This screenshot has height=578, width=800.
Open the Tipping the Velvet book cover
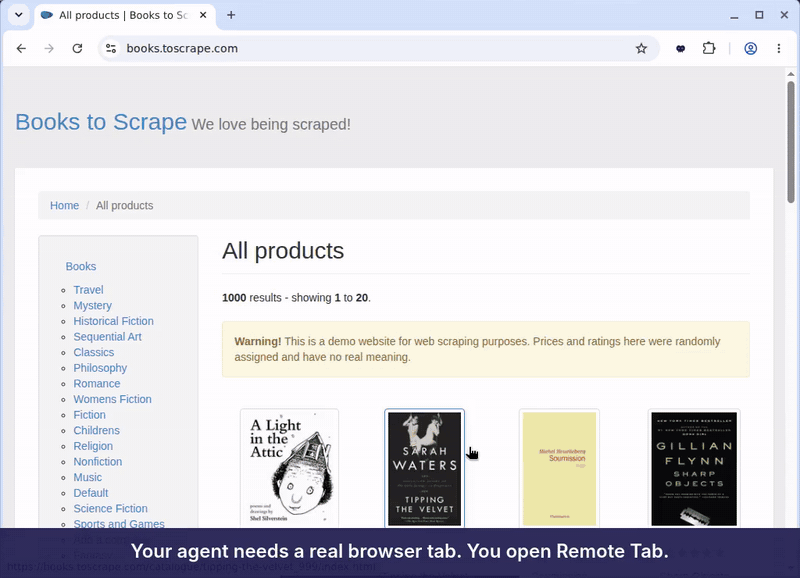click(424, 468)
